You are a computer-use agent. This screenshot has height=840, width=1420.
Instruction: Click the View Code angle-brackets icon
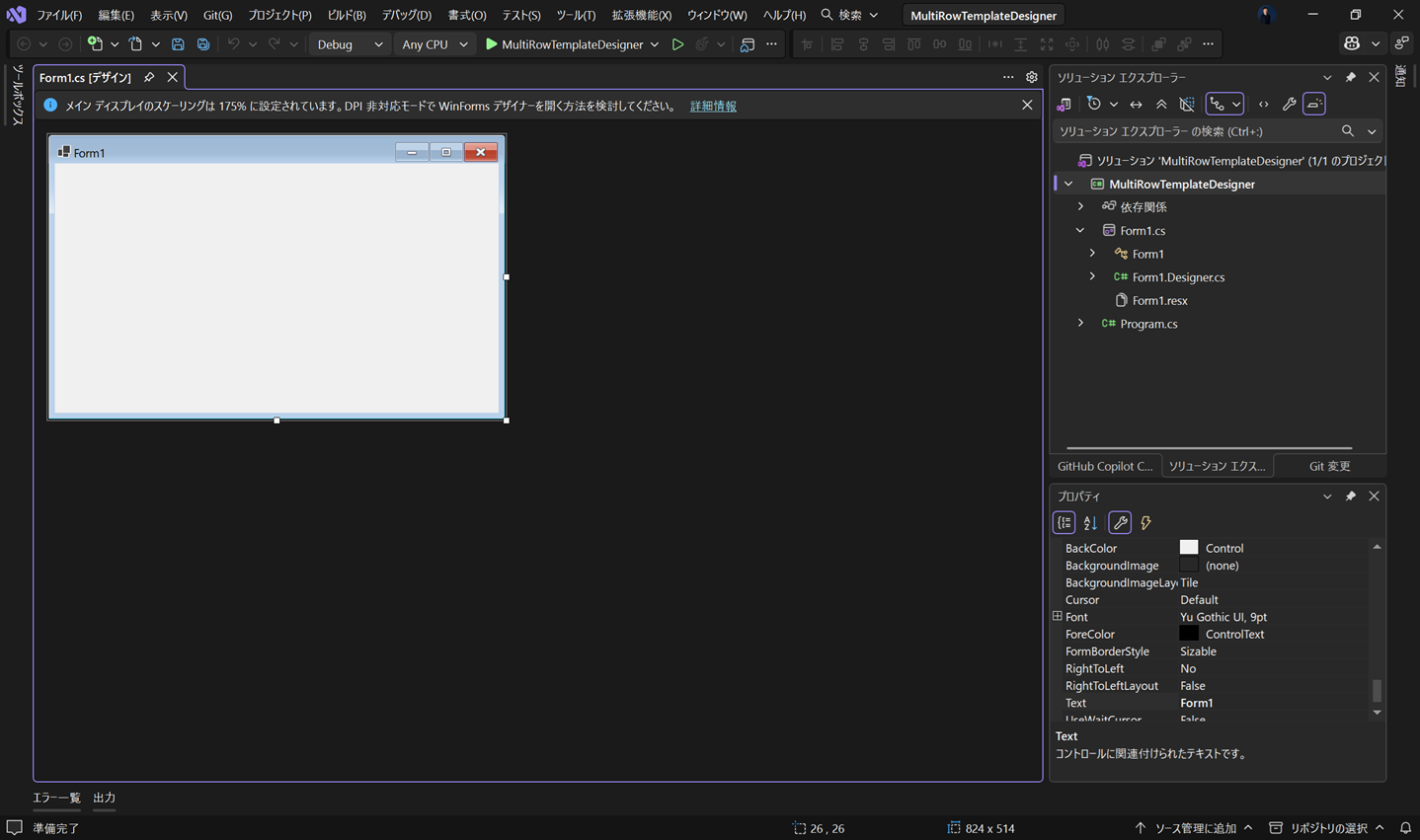click(x=1263, y=104)
